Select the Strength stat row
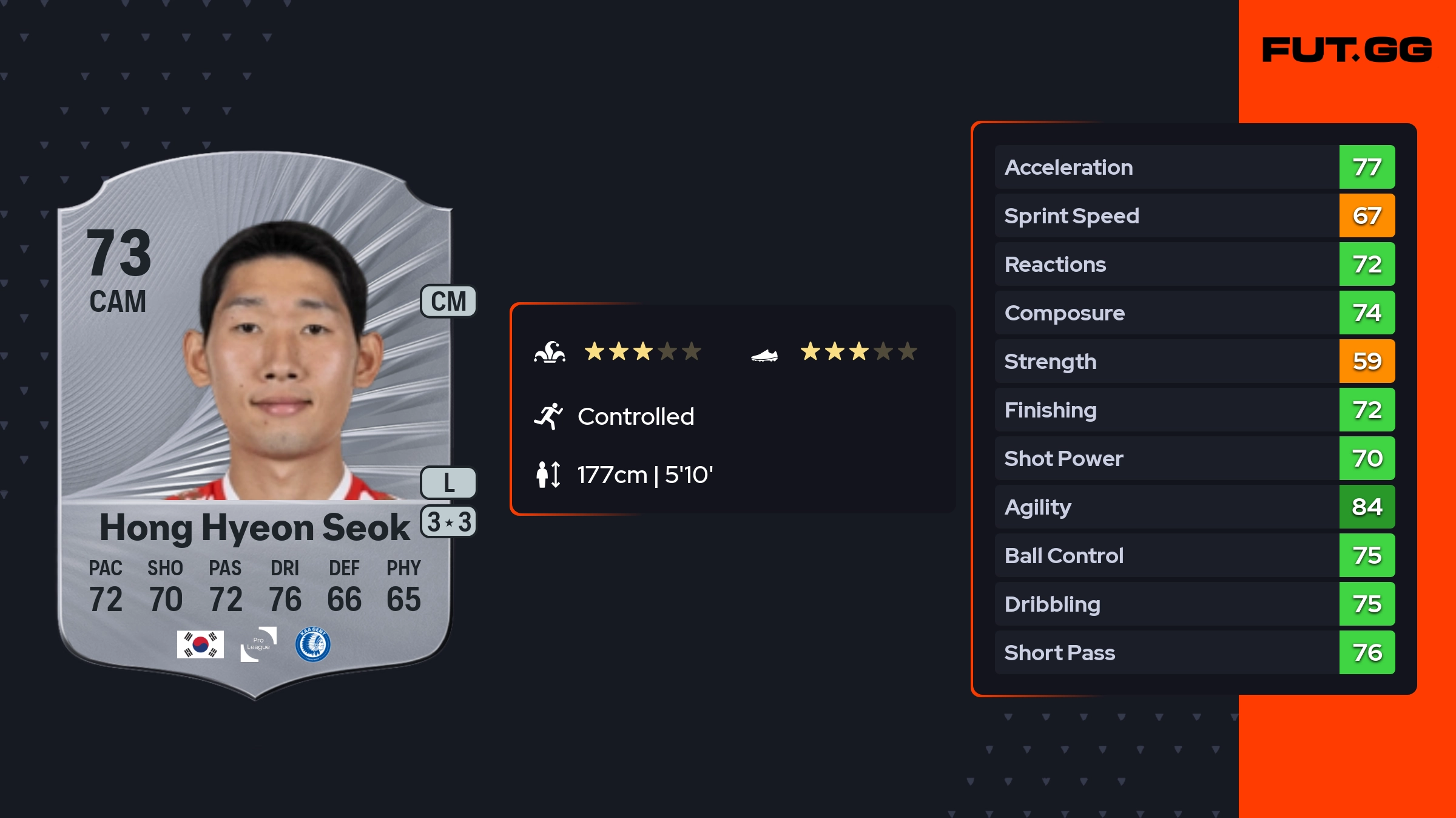Image resolution: width=1456 pixels, height=818 pixels. click(1166, 362)
